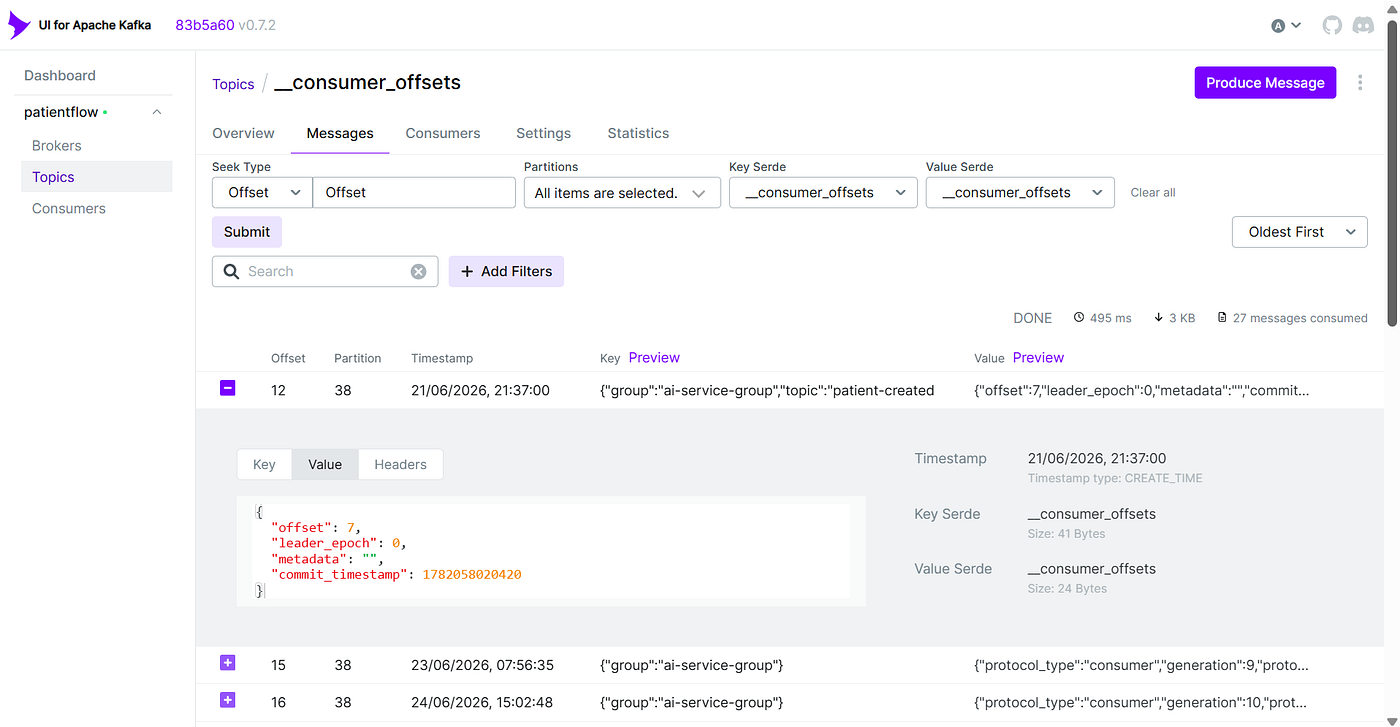The width and height of the screenshot is (1400, 727).
Task: Open the Settings tab
Action: click(543, 133)
